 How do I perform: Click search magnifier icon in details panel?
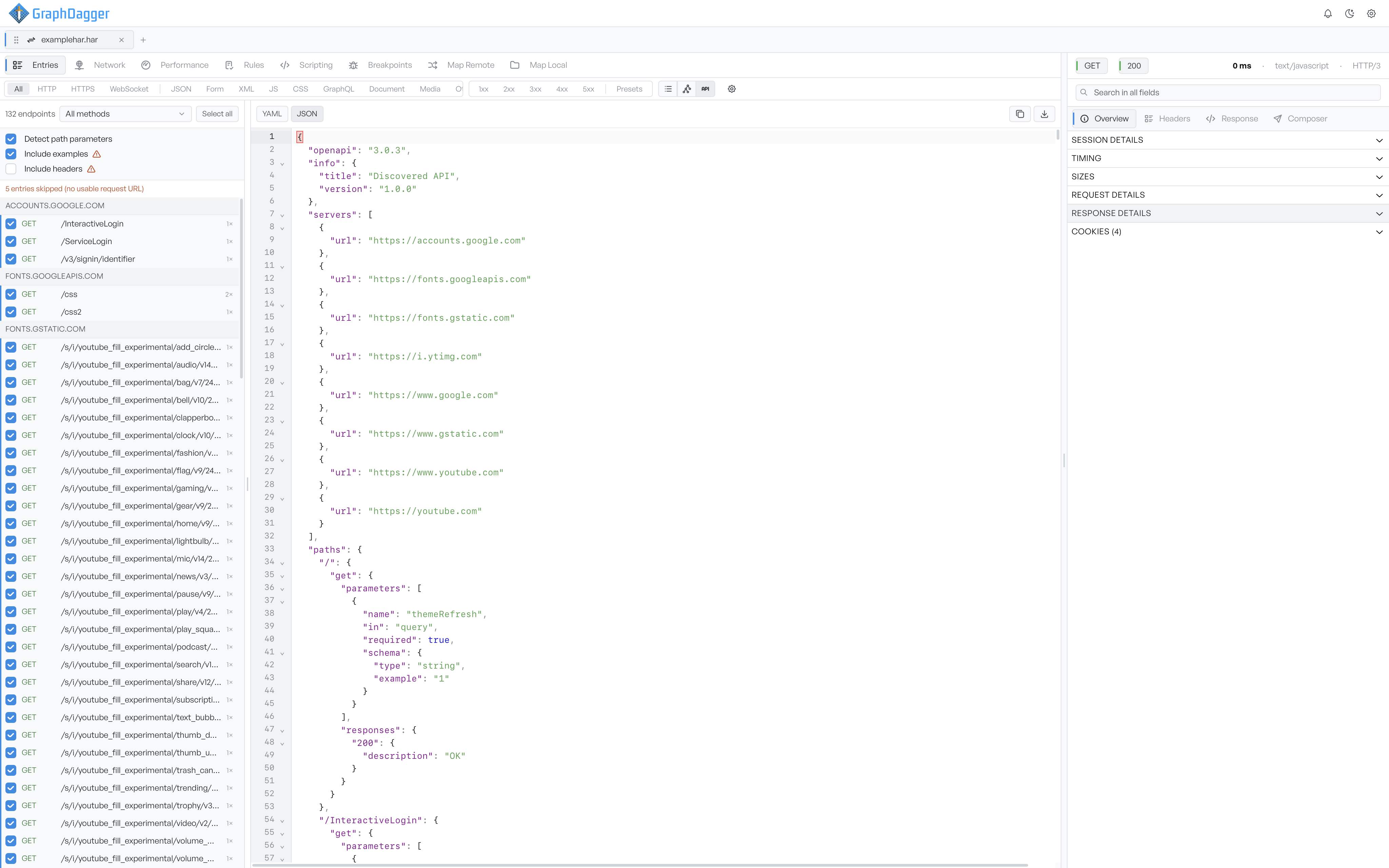(1084, 93)
